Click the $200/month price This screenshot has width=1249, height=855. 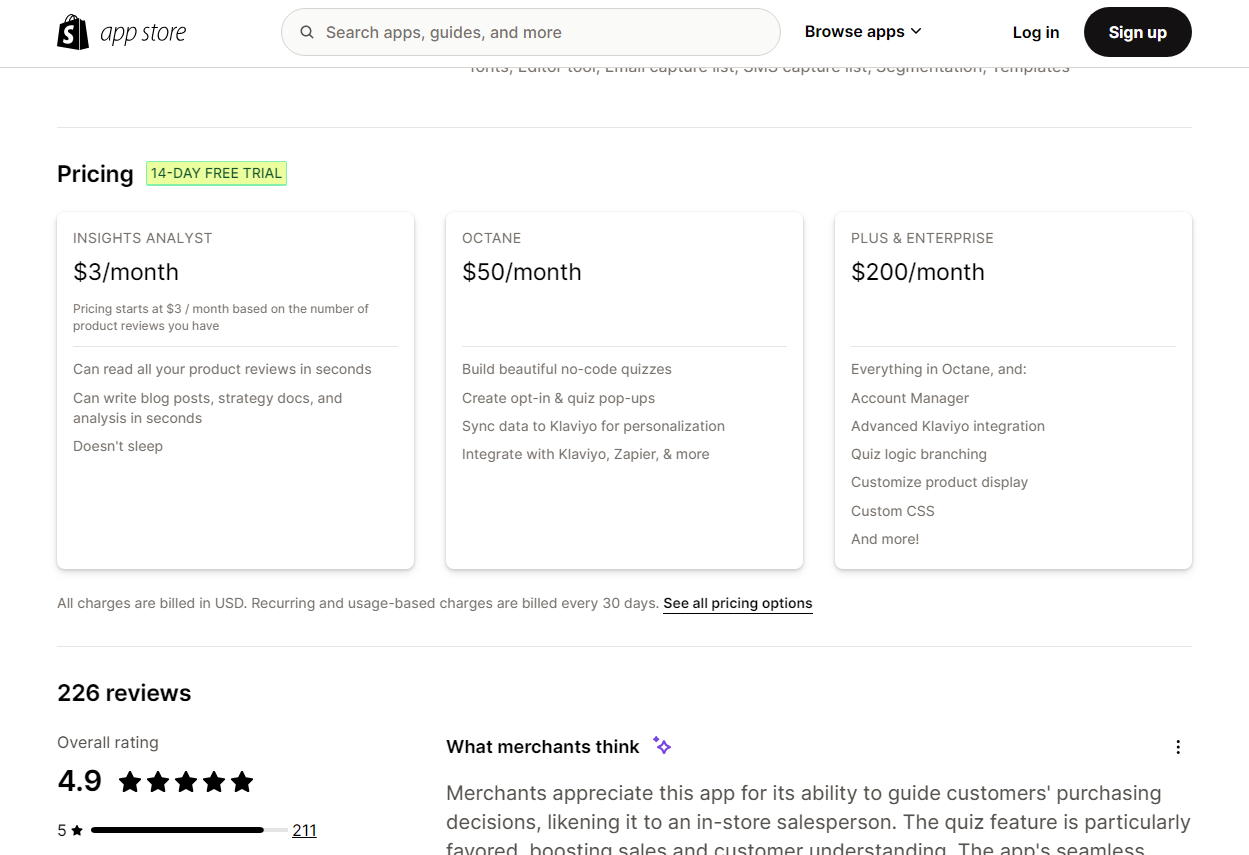pos(917,272)
